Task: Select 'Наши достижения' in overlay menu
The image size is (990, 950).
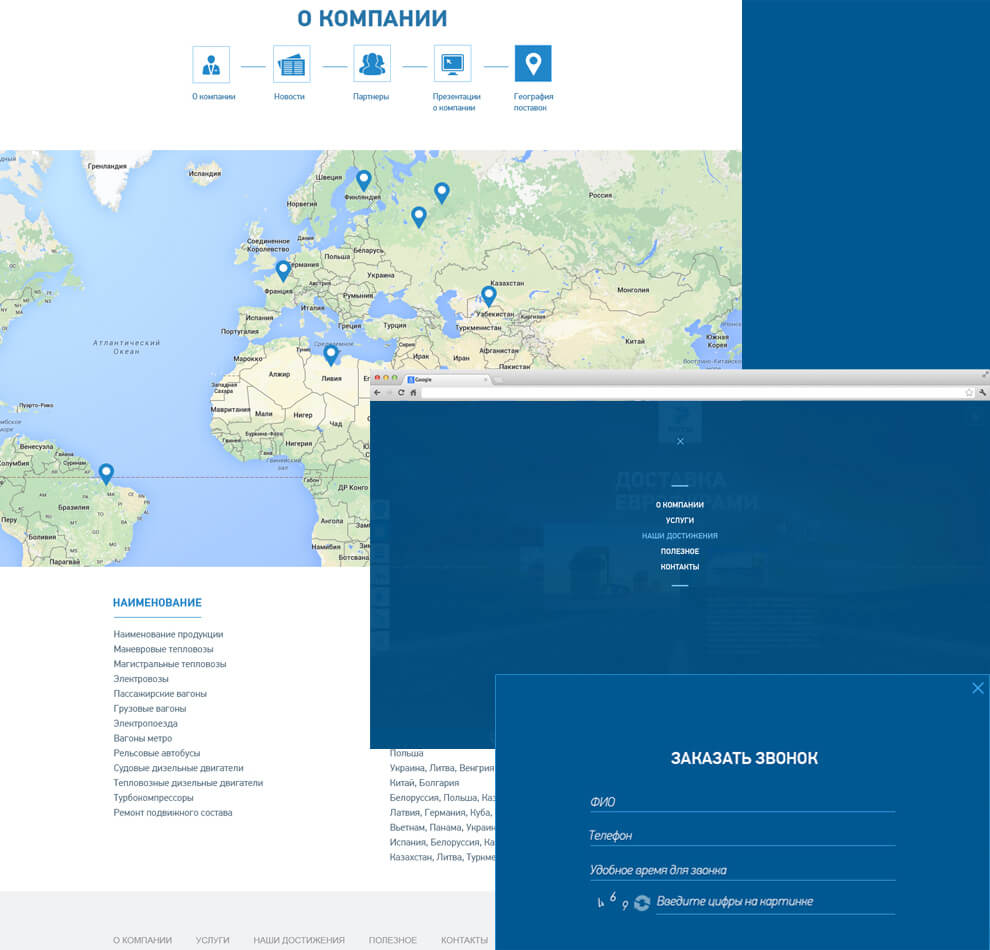Action: [679, 536]
